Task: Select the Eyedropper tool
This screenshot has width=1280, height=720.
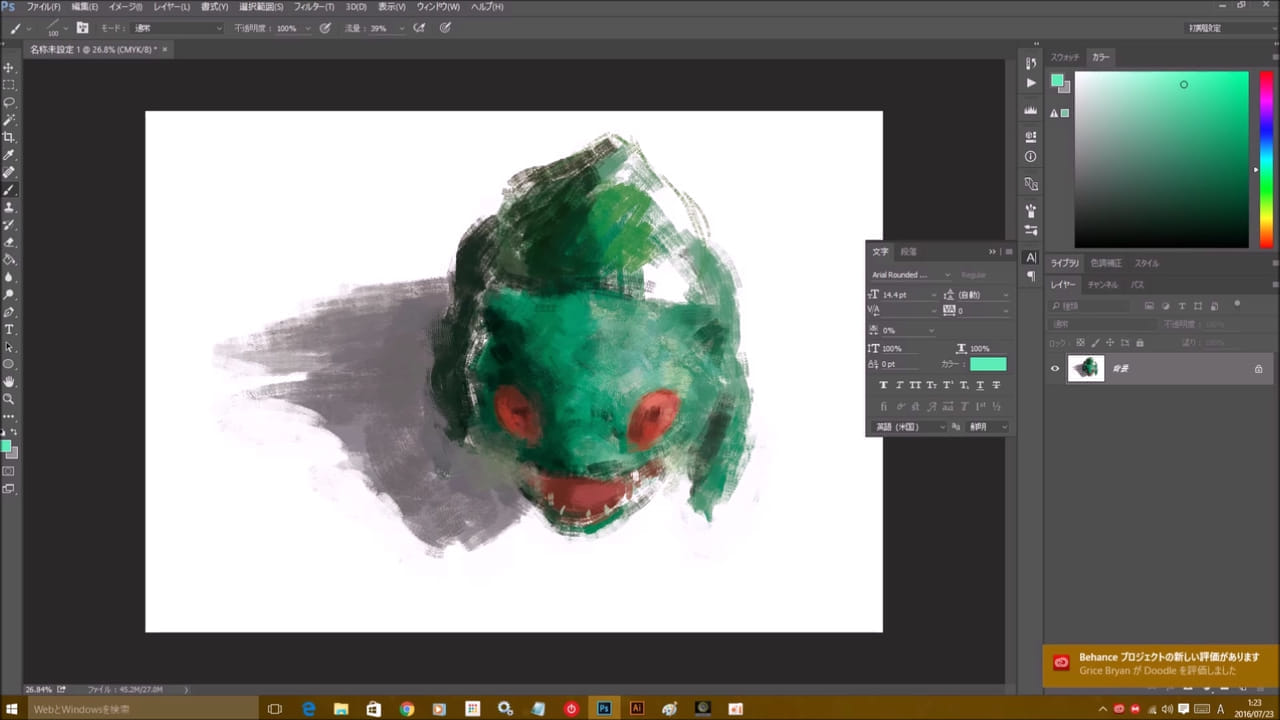Action: [x=9, y=155]
